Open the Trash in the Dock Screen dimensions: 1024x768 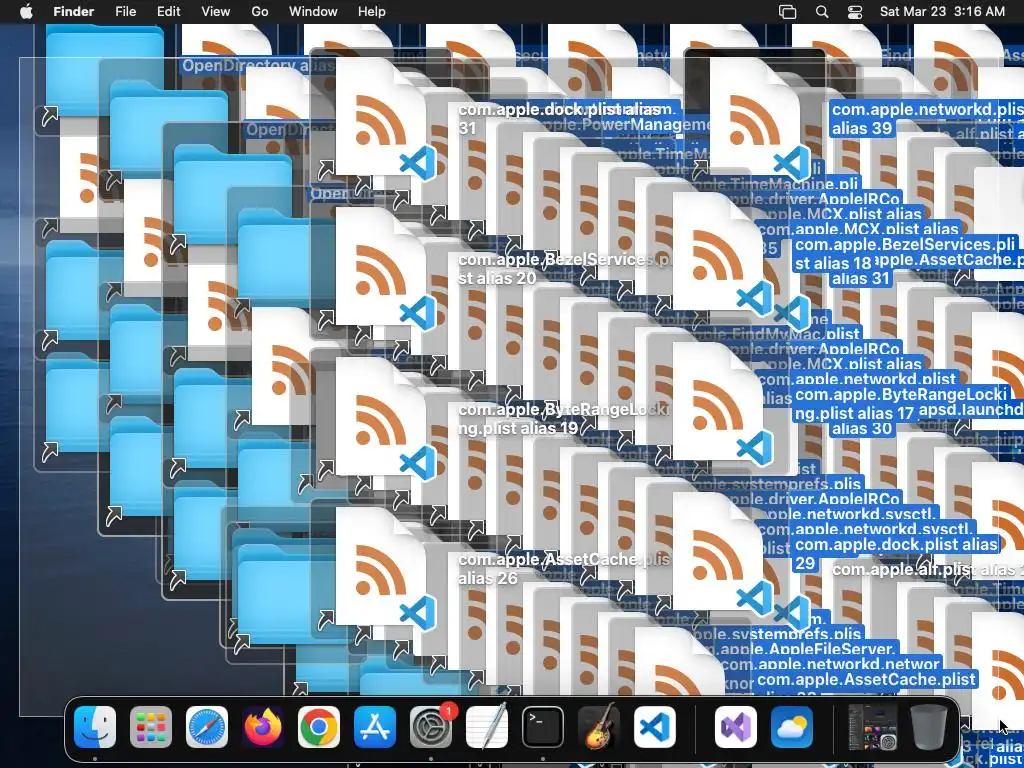(x=929, y=727)
